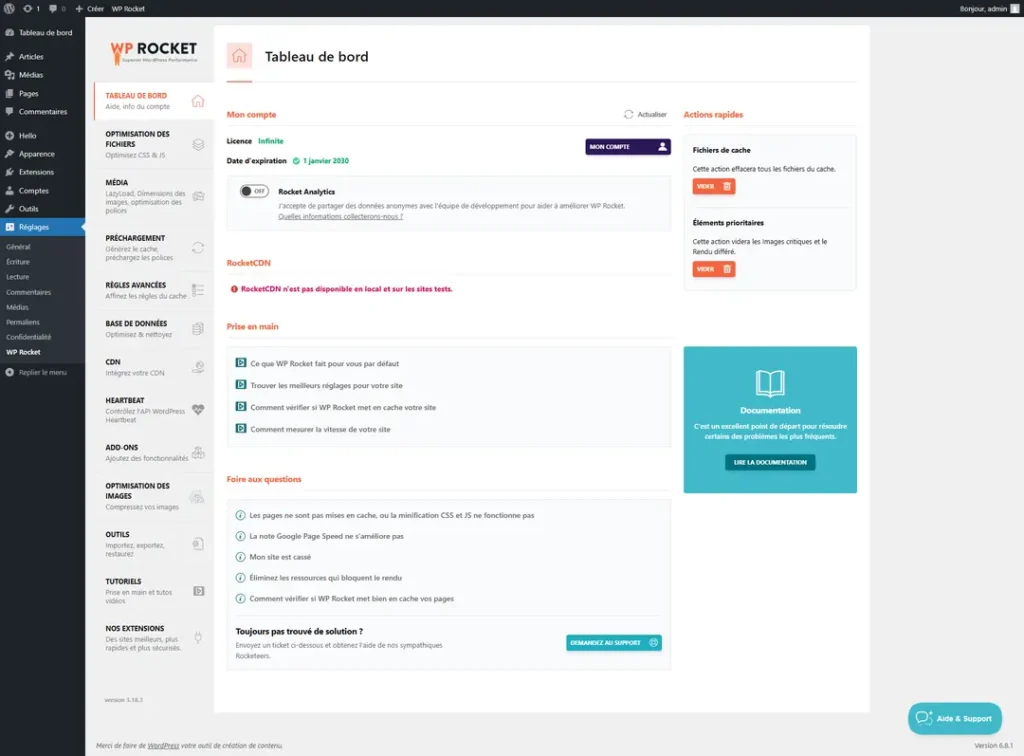
Task: Open Quelles informations collecterons-nous link
Action: [x=340, y=217]
